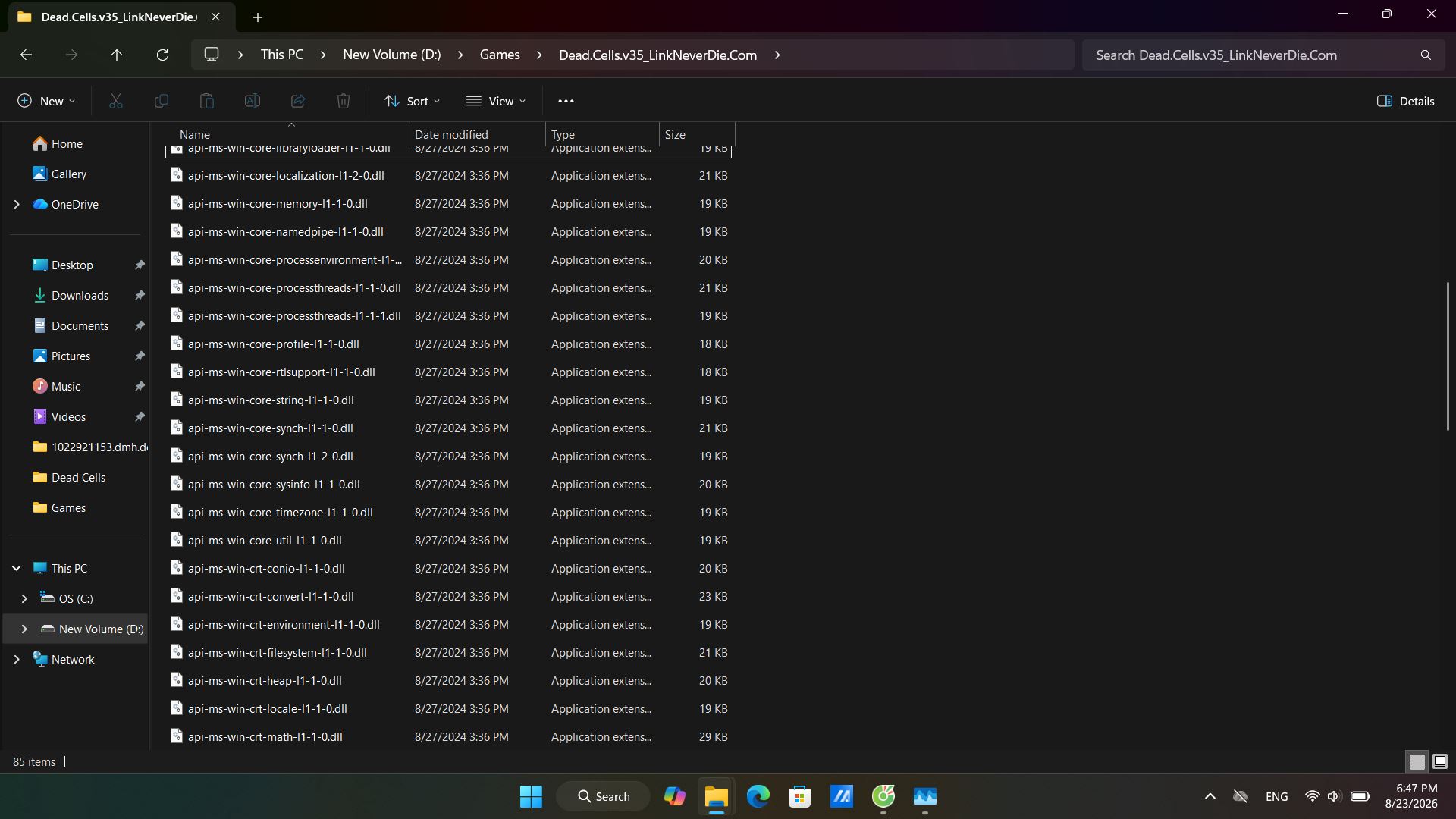Screen dimensions: 1456x819
Task: Select api-ms-win-core-memory-l1-1-0.dll file
Action: 448,203
